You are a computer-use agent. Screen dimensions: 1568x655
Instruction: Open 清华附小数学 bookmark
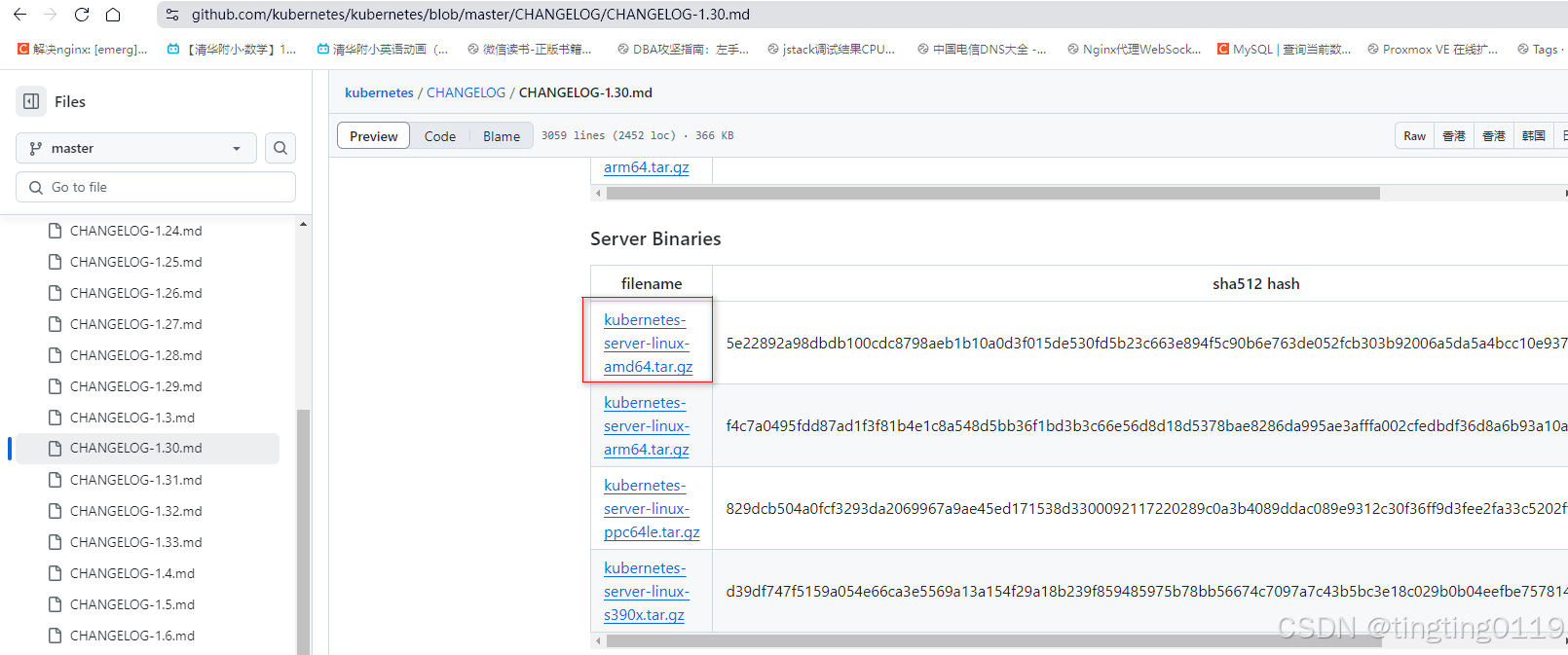(232, 49)
